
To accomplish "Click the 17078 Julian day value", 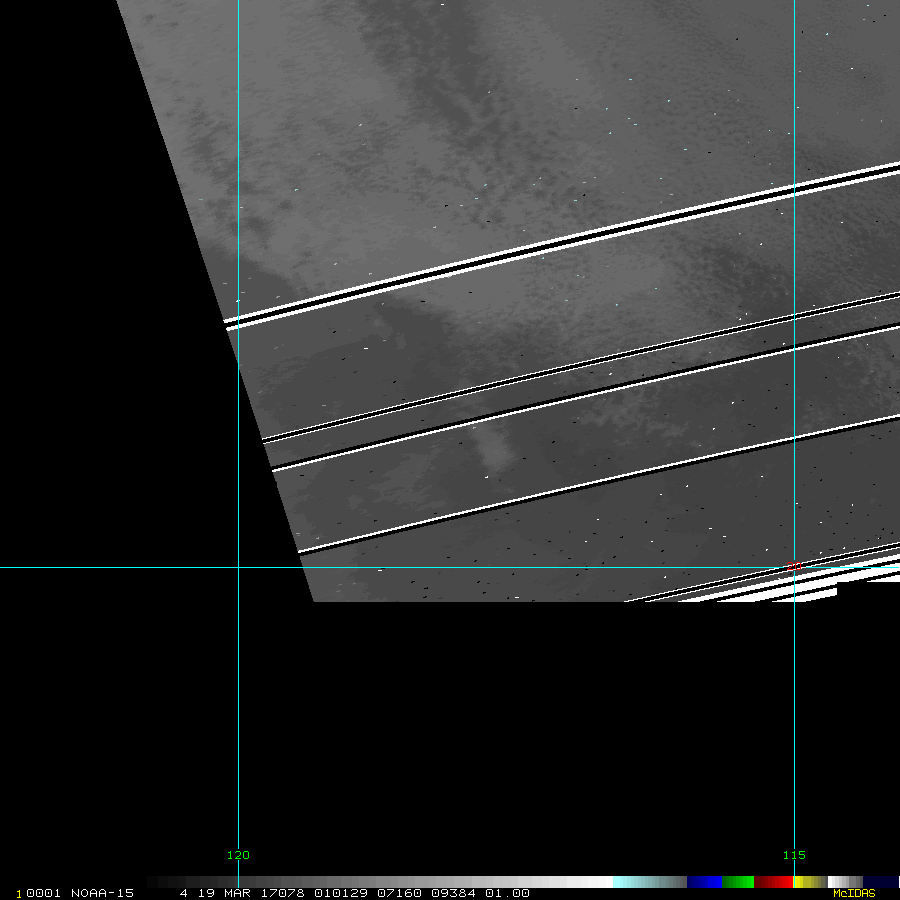I will [x=284, y=893].
